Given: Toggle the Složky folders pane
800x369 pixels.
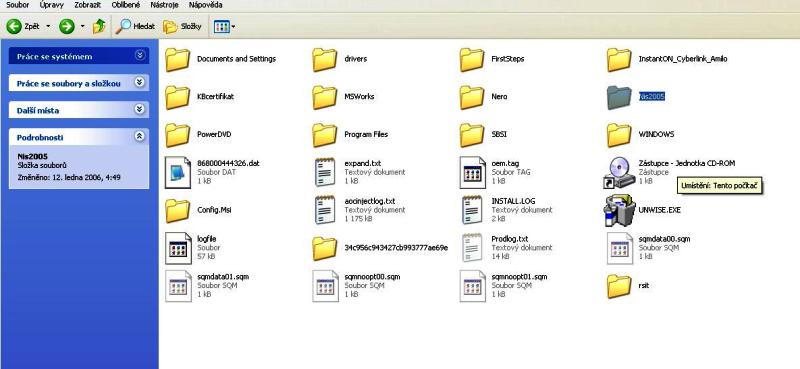Looking at the screenshot, I should click(182, 26).
